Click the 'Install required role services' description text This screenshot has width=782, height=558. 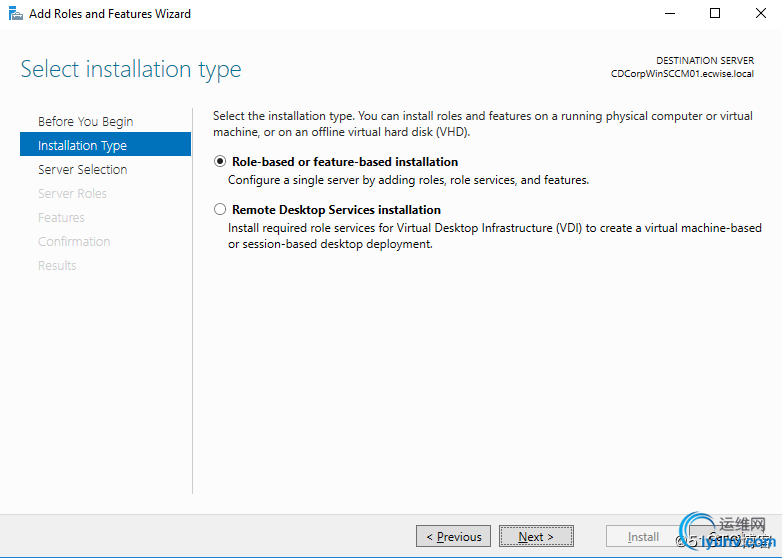494,236
